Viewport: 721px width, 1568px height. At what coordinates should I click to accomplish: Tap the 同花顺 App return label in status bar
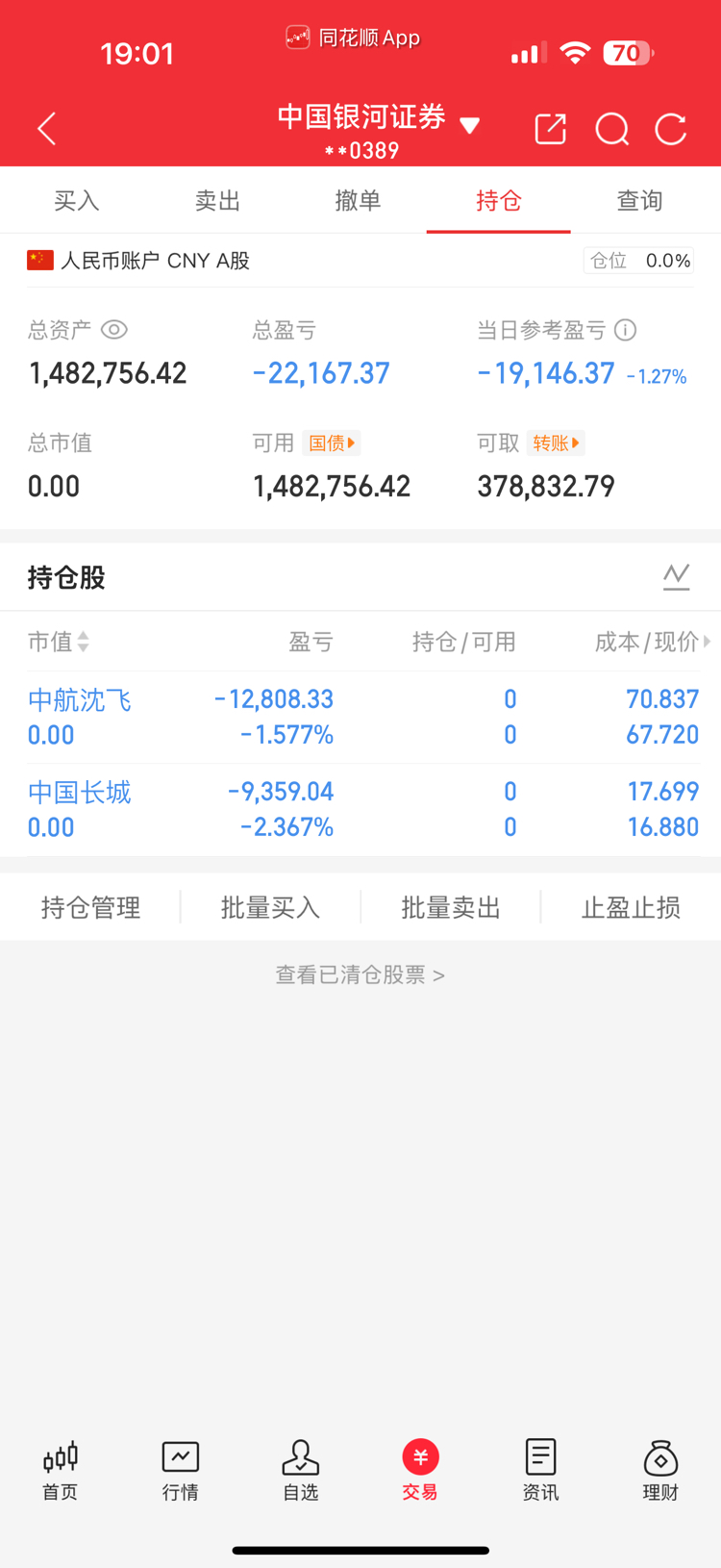(x=353, y=38)
